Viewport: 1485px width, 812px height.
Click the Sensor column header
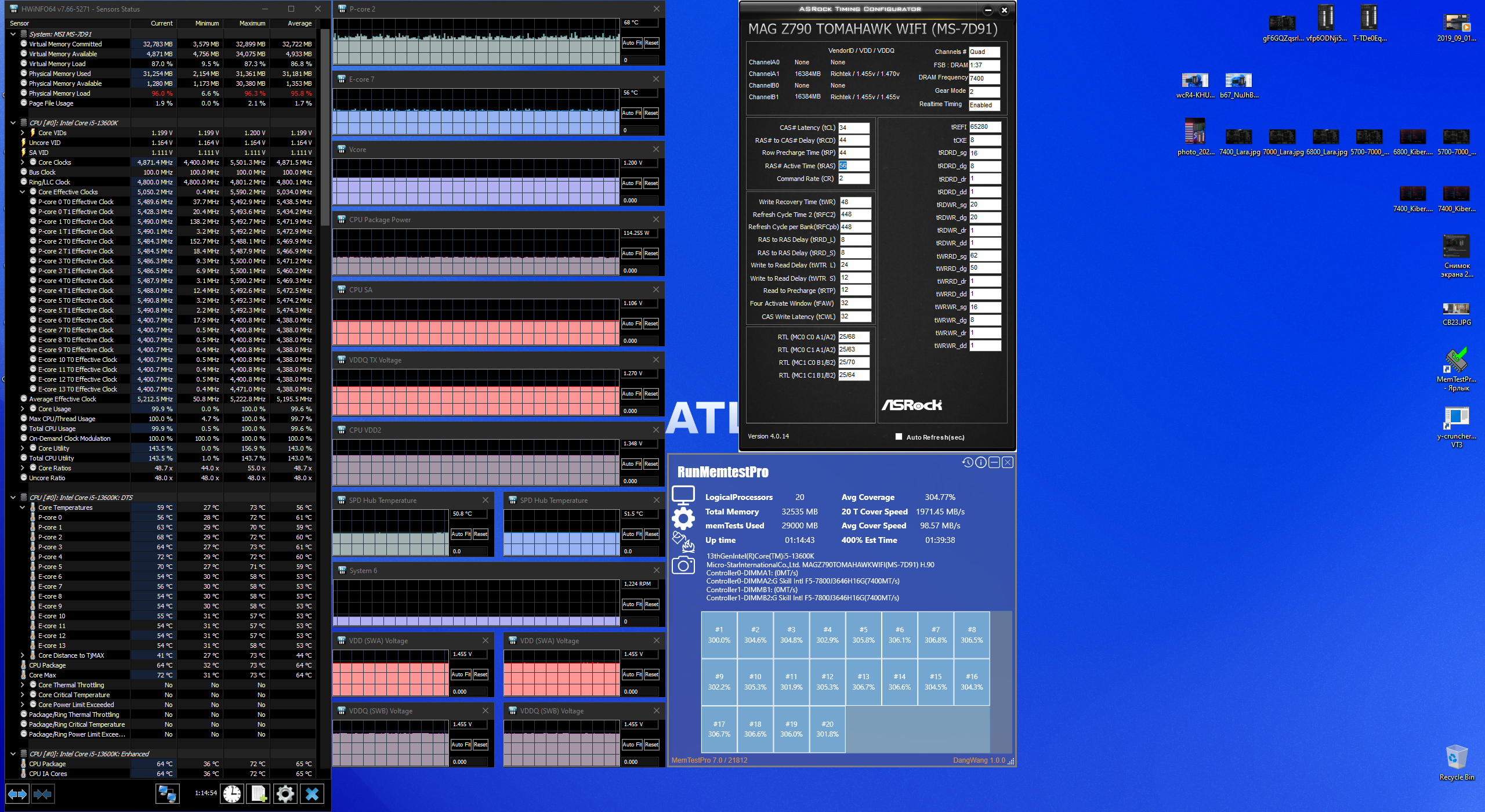tap(20, 23)
